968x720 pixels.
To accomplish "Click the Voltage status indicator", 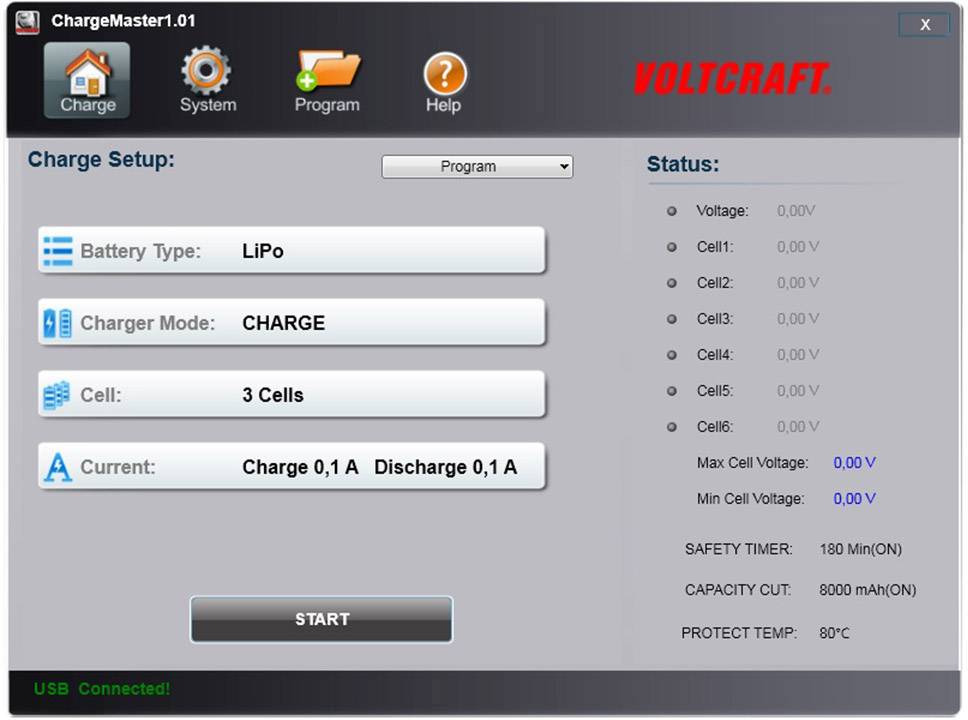I will (x=671, y=211).
